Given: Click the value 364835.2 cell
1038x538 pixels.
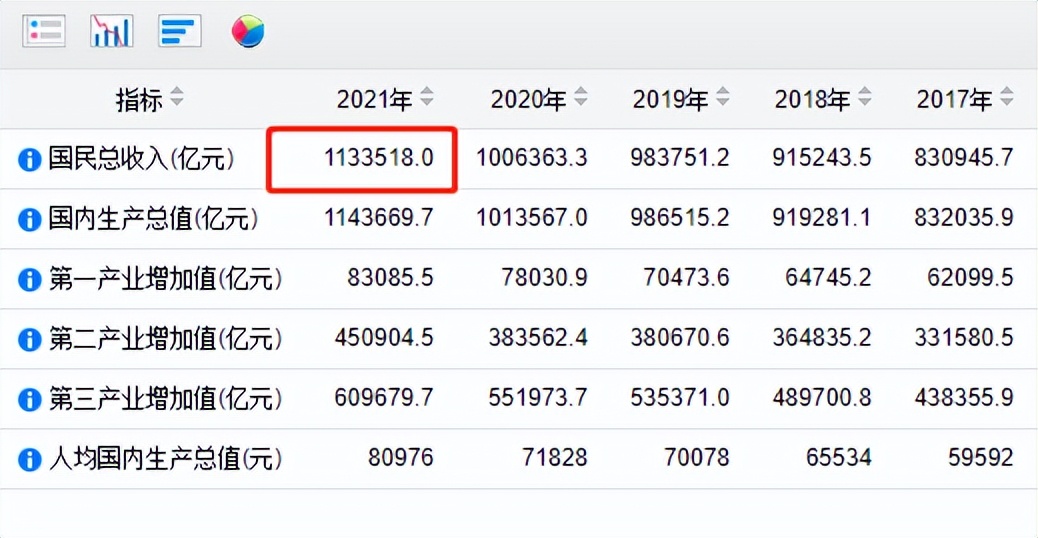Looking at the screenshot, I should click(822, 337).
